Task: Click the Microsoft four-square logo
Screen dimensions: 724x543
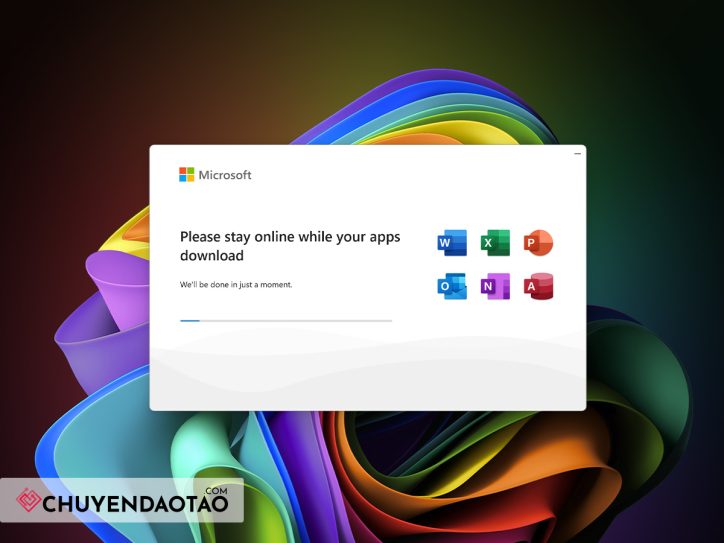Action: pos(187,175)
